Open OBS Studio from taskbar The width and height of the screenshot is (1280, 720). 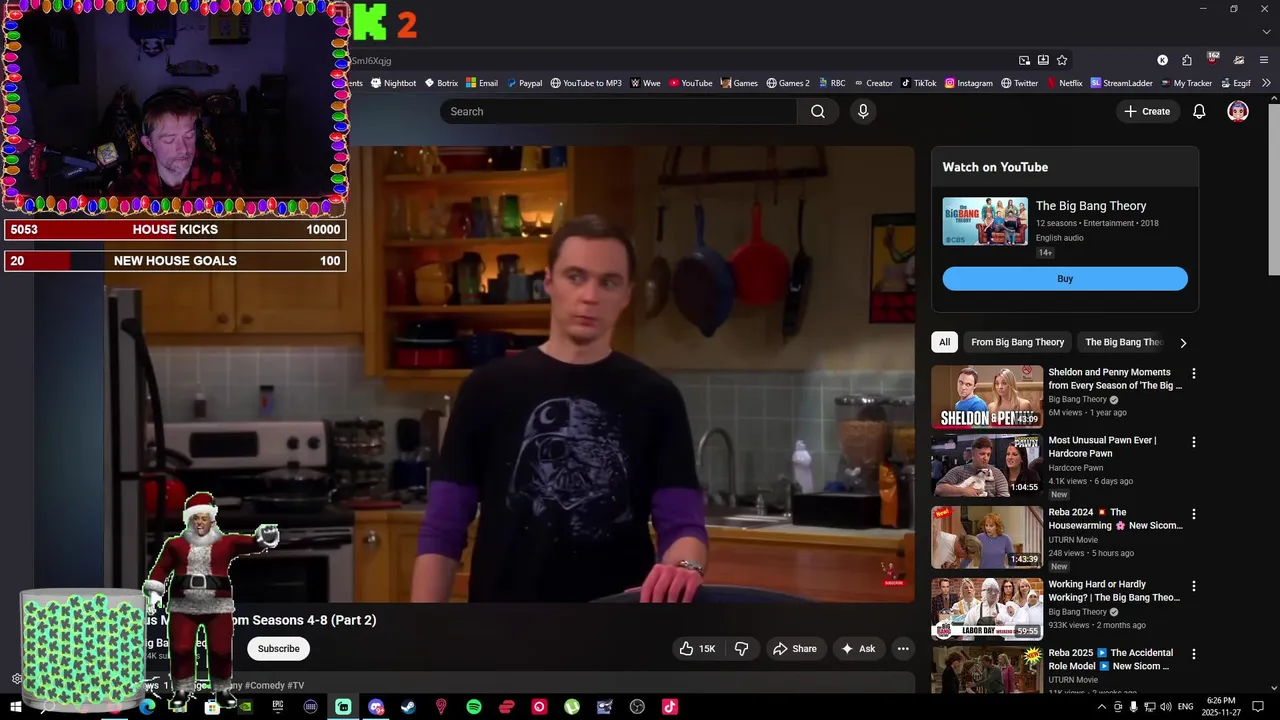pyautogui.click(x=637, y=707)
